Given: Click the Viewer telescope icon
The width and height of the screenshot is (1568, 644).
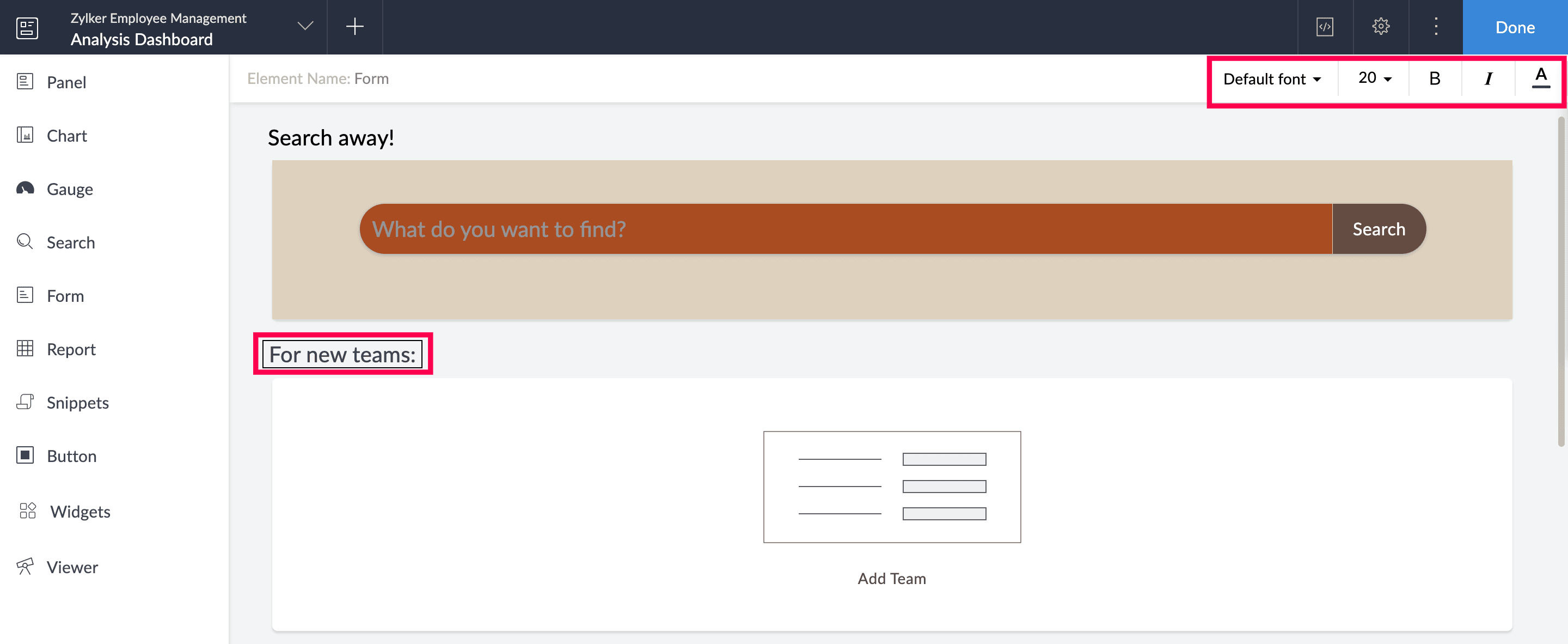Looking at the screenshot, I should 25,566.
